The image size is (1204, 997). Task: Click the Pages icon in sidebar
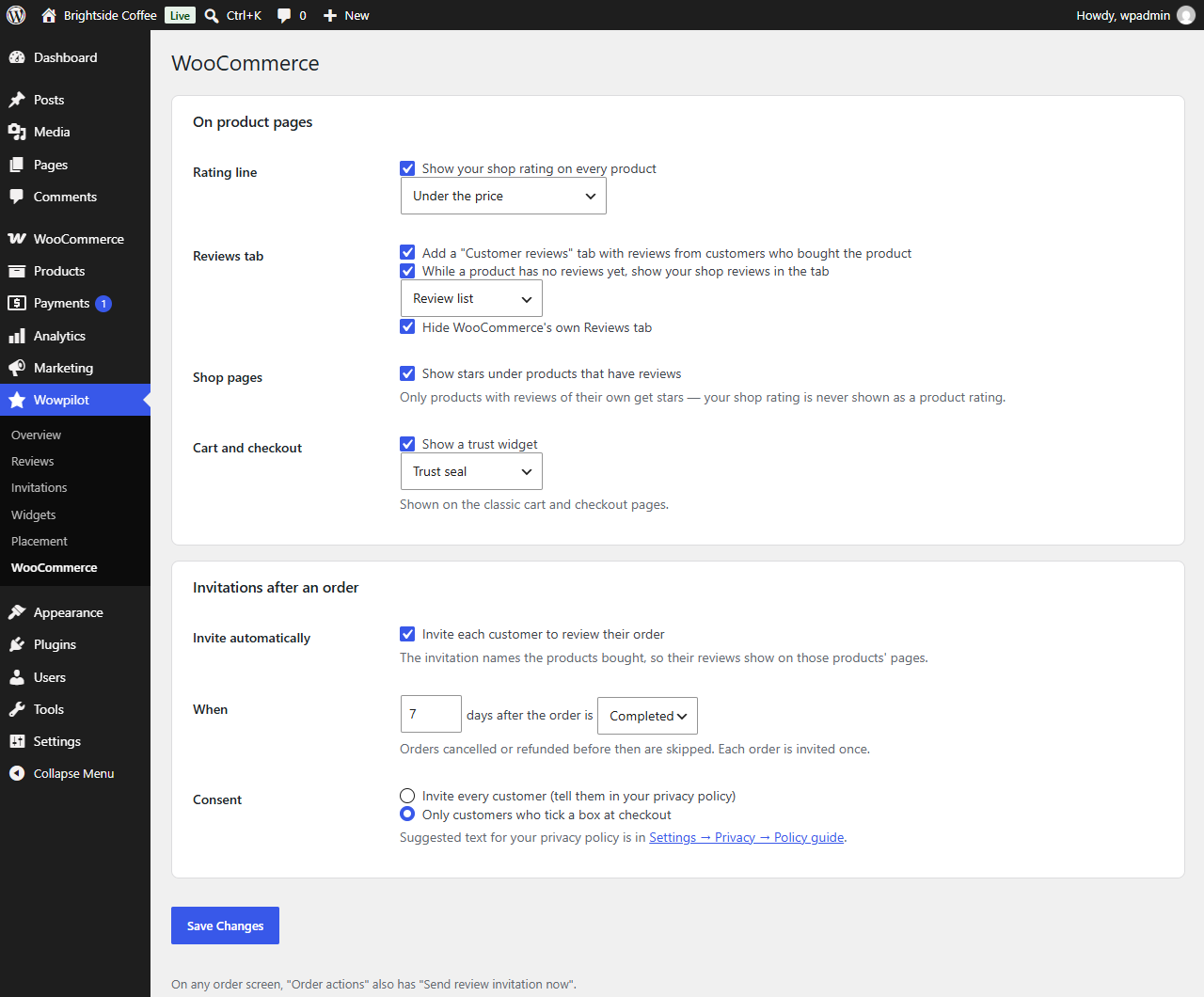coord(17,165)
